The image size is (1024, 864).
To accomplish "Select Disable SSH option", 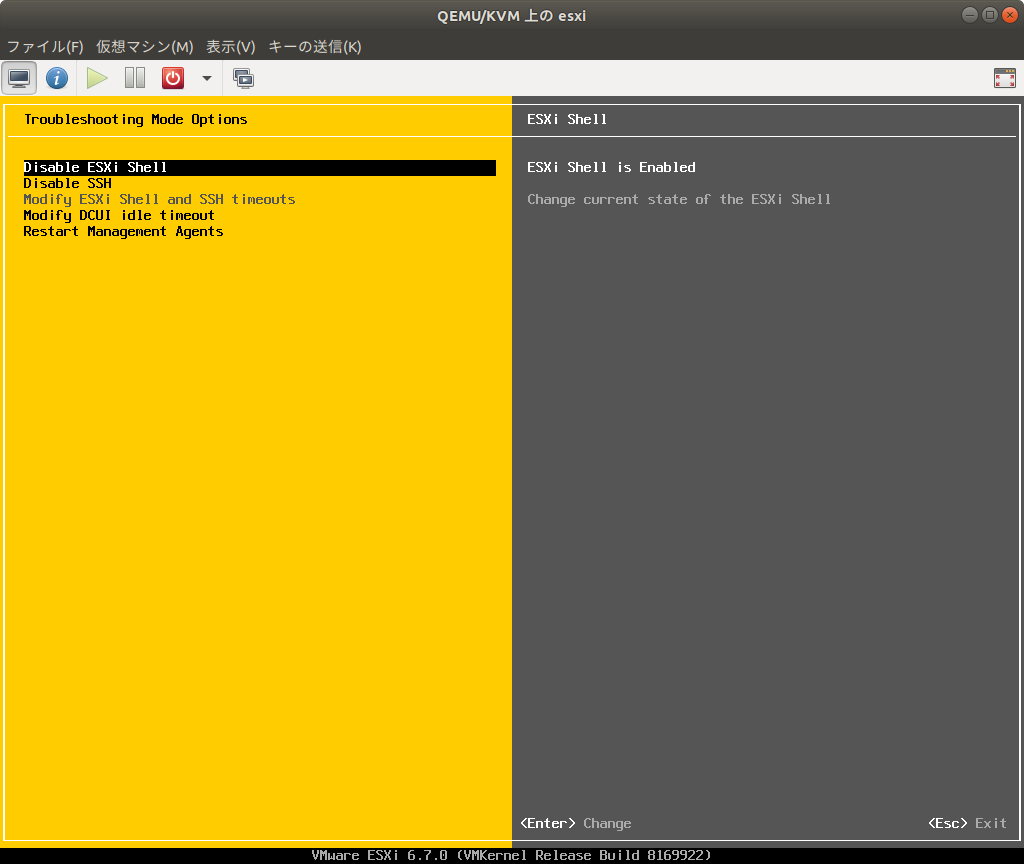I will [67, 184].
